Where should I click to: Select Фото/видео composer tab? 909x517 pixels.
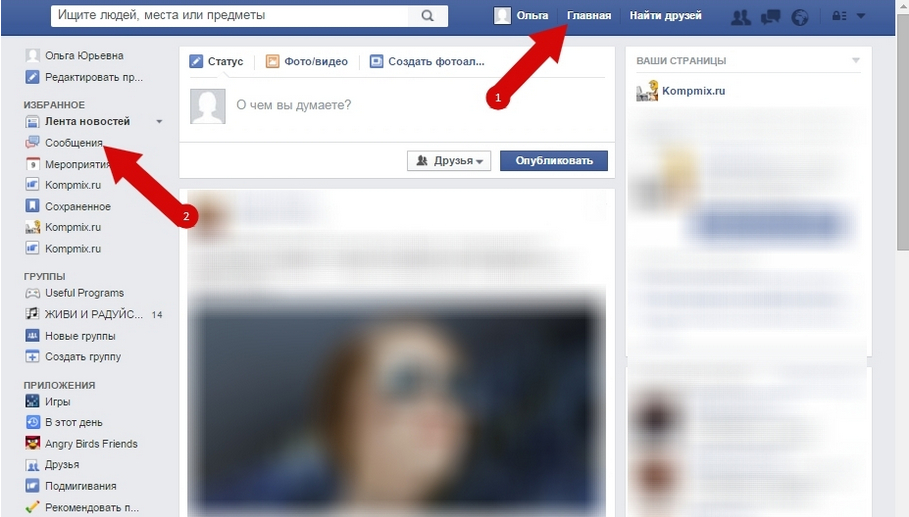pos(307,61)
